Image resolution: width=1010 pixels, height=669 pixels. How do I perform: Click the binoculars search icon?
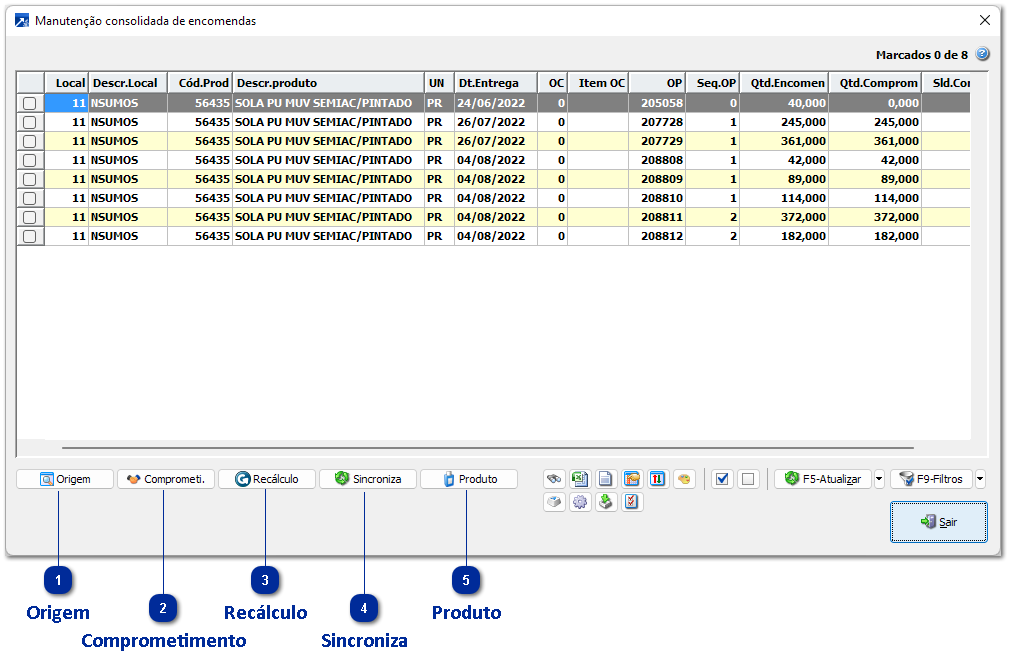[x=554, y=479]
